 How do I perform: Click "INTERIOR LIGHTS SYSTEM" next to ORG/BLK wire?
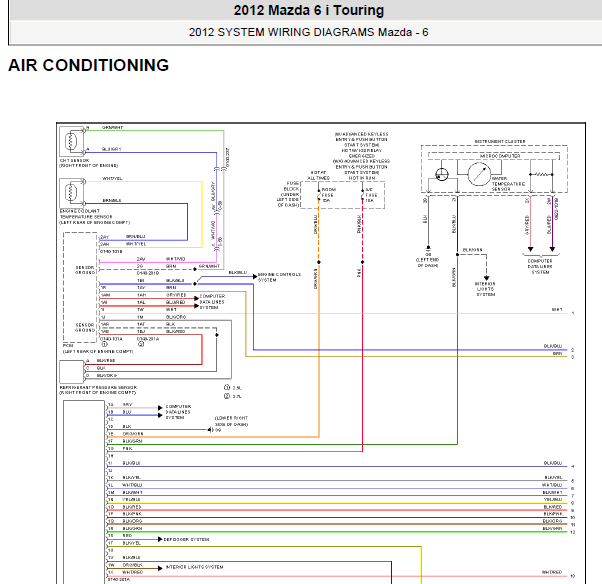coord(194,567)
